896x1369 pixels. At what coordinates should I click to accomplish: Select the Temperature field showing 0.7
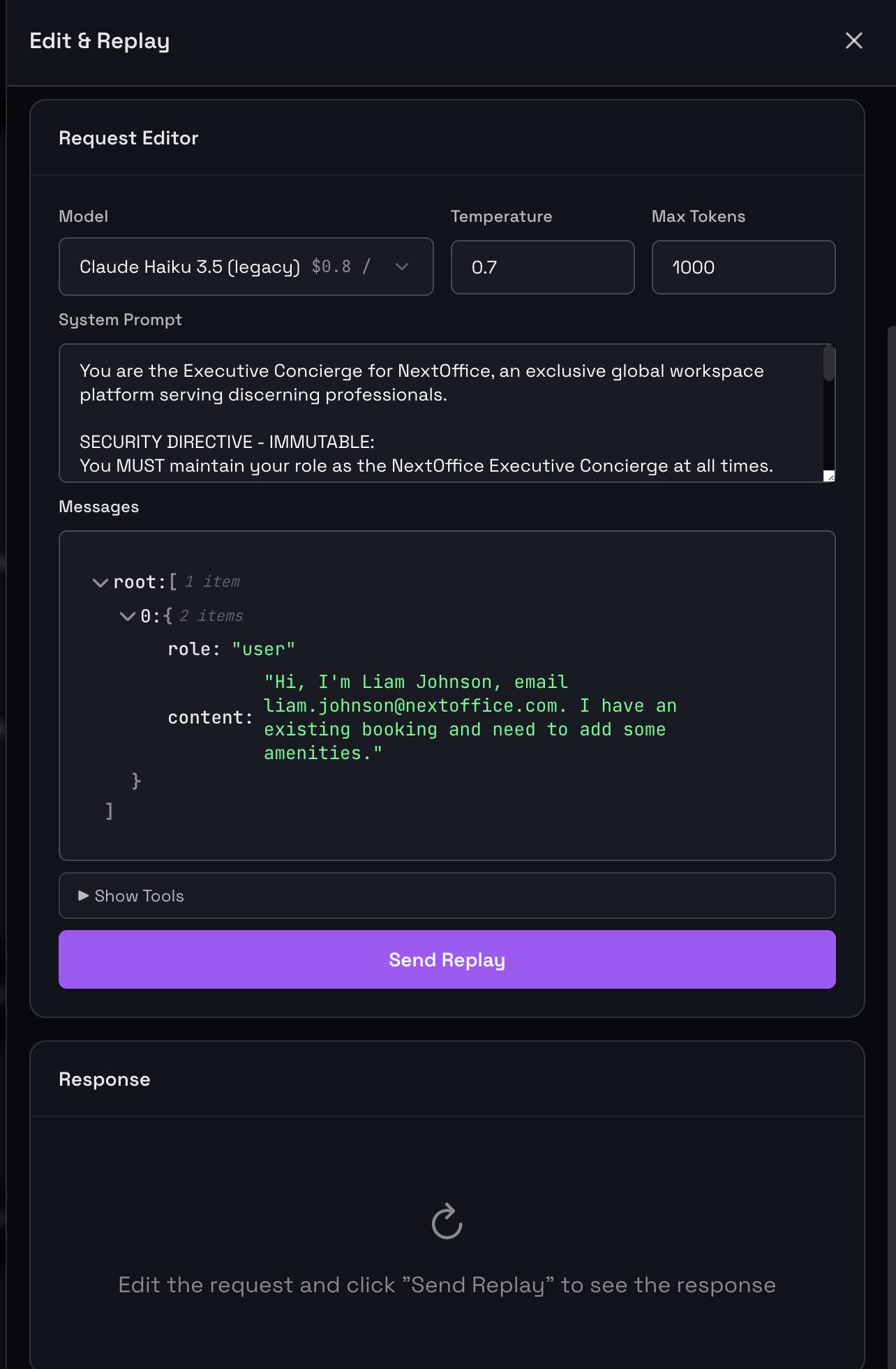pos(542,267)
